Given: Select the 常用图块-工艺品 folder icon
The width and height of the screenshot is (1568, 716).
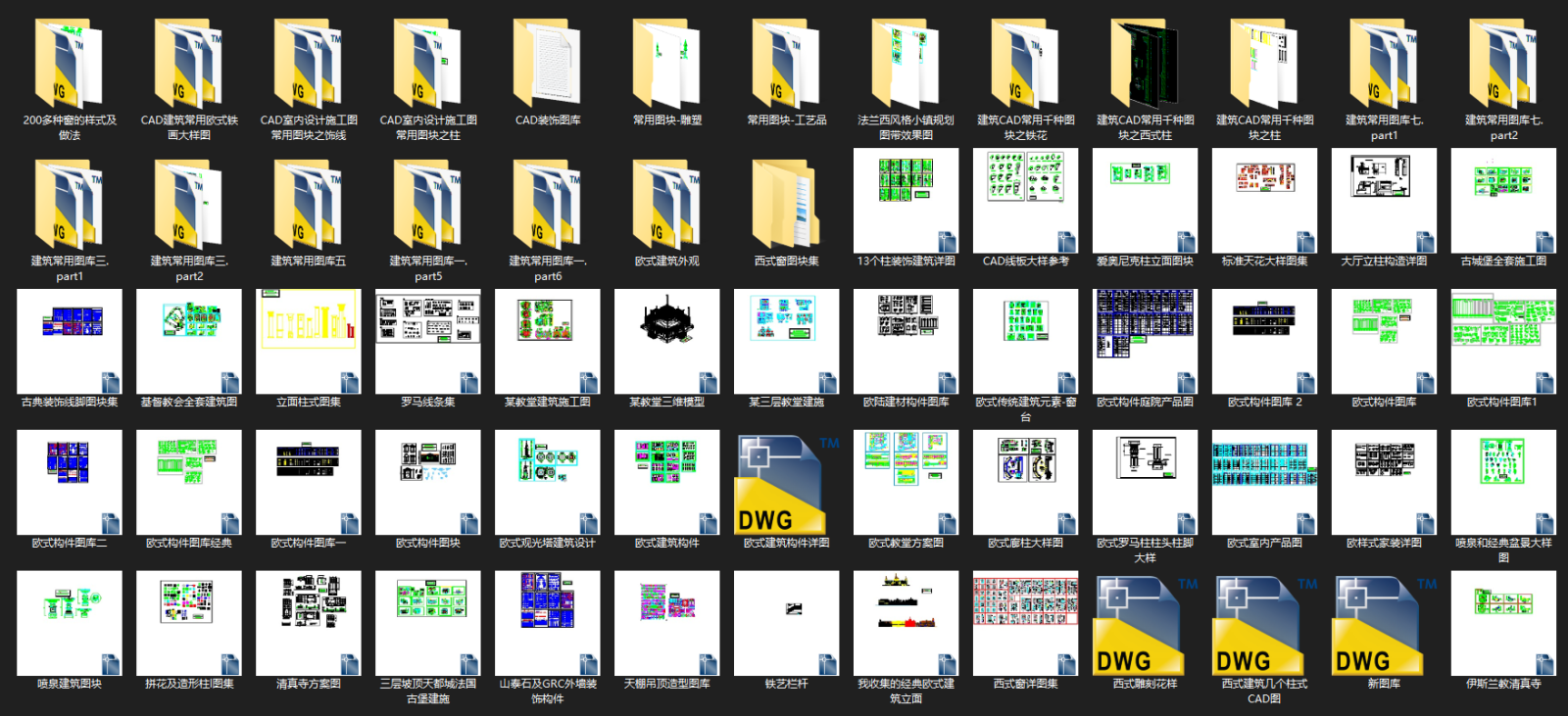Looking at the screenshot, I should click(x=786, y=62).
